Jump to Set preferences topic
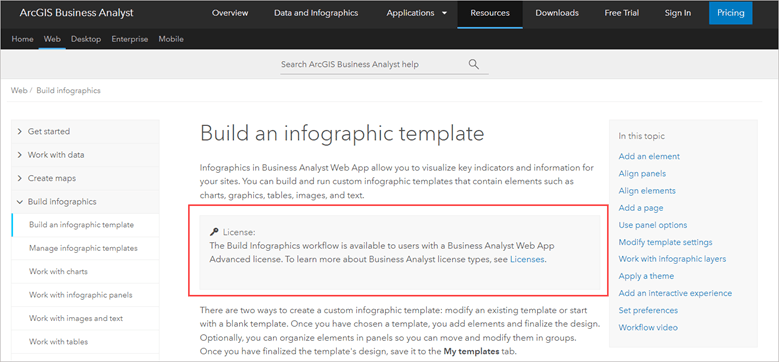The image size is (779, 362). pyautogui.click(x=648, y=310)
